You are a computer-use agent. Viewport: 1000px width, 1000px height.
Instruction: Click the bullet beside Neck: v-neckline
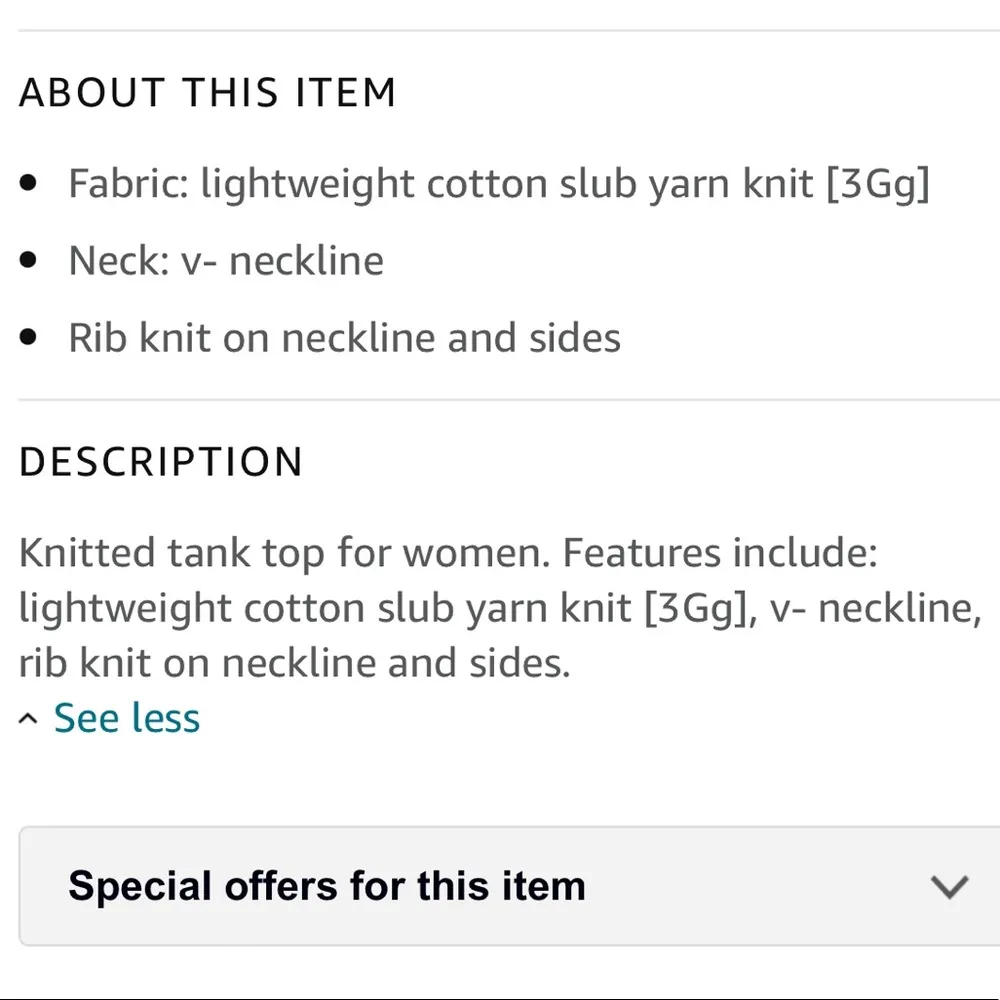click(28, 260)
